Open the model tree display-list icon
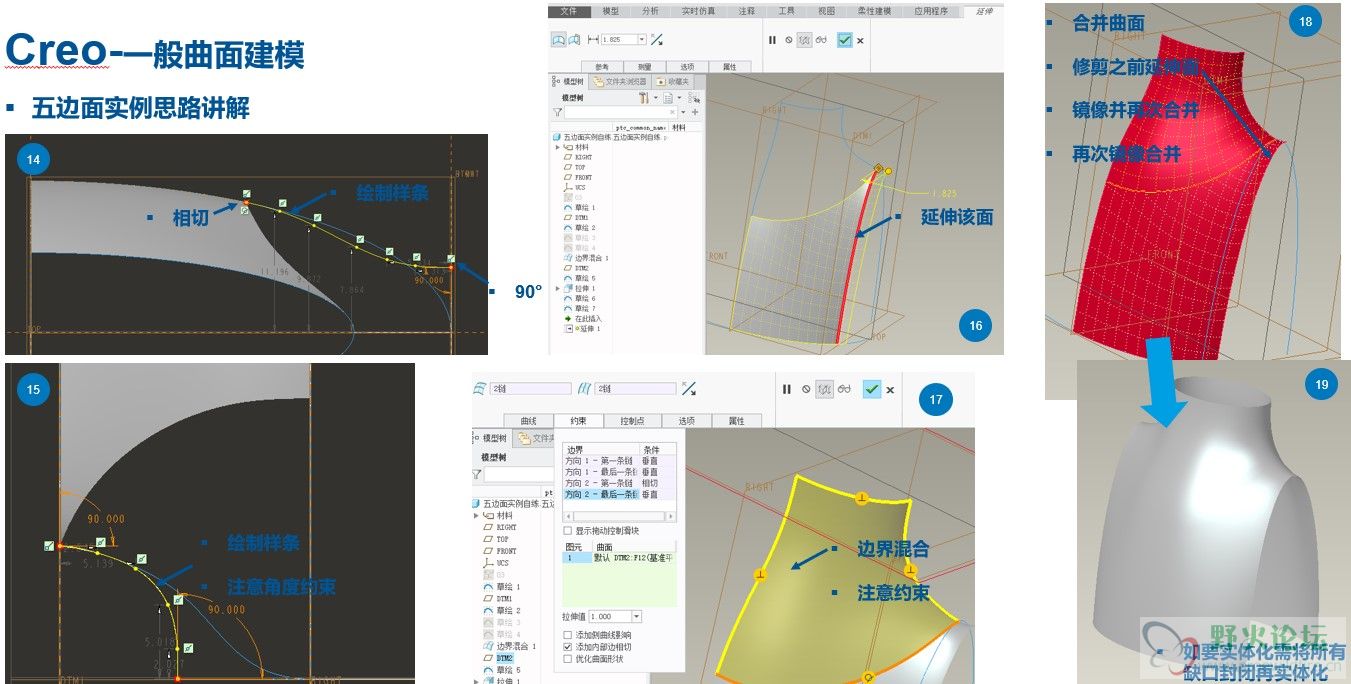Image resolution: width=1351 pixels, height=684 pixels. pos(668,98)
